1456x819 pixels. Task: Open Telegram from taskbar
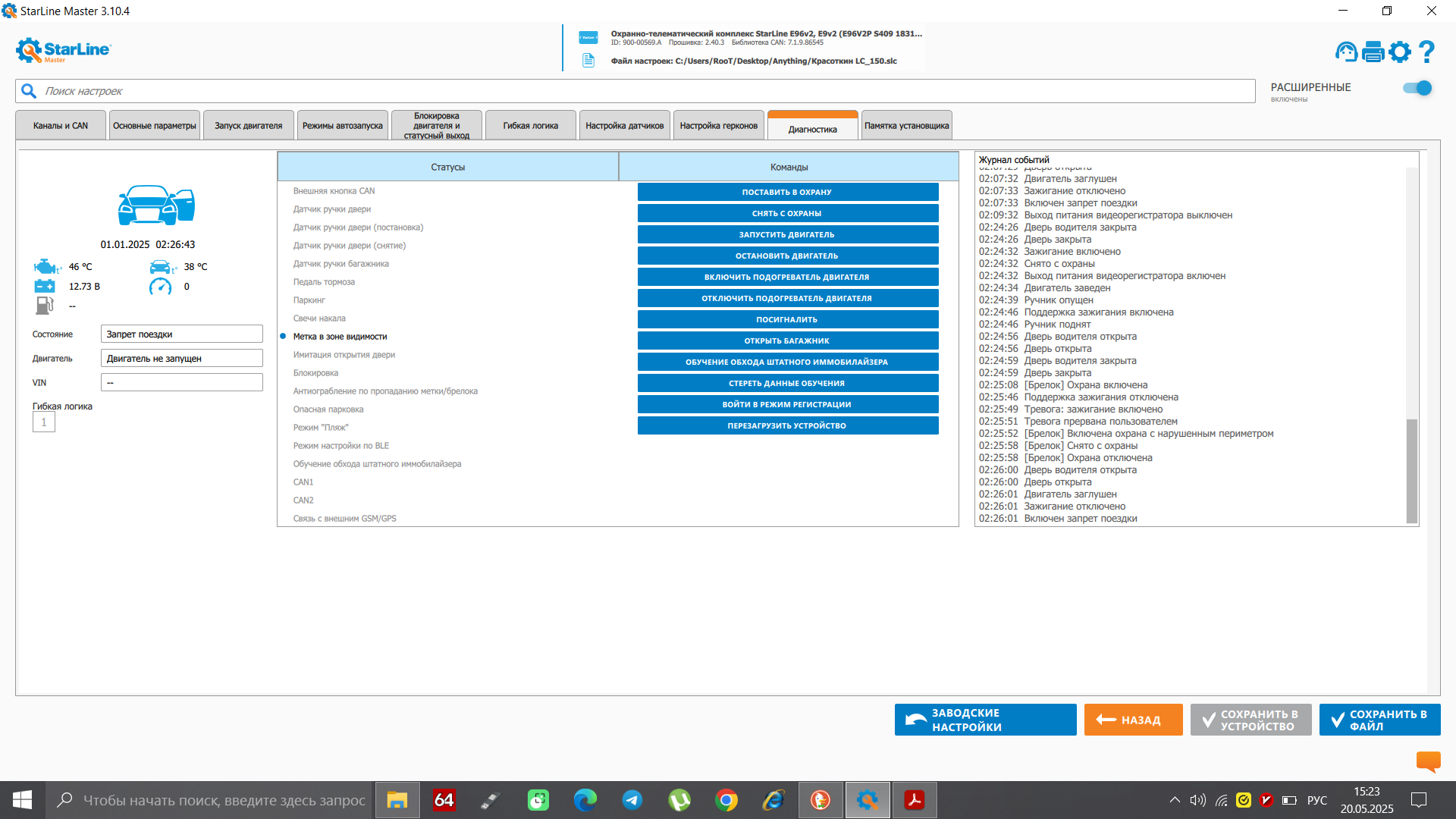tap(632, 800)
